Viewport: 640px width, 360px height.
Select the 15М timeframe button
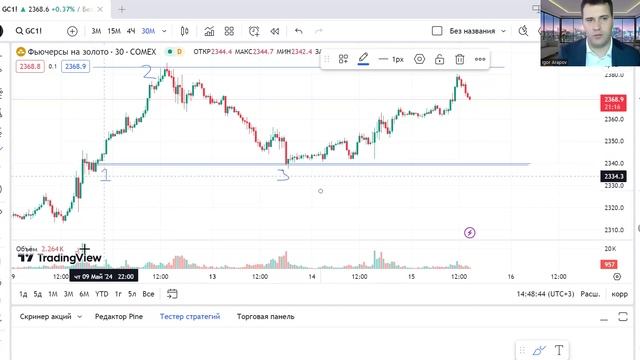click(114, 31)
